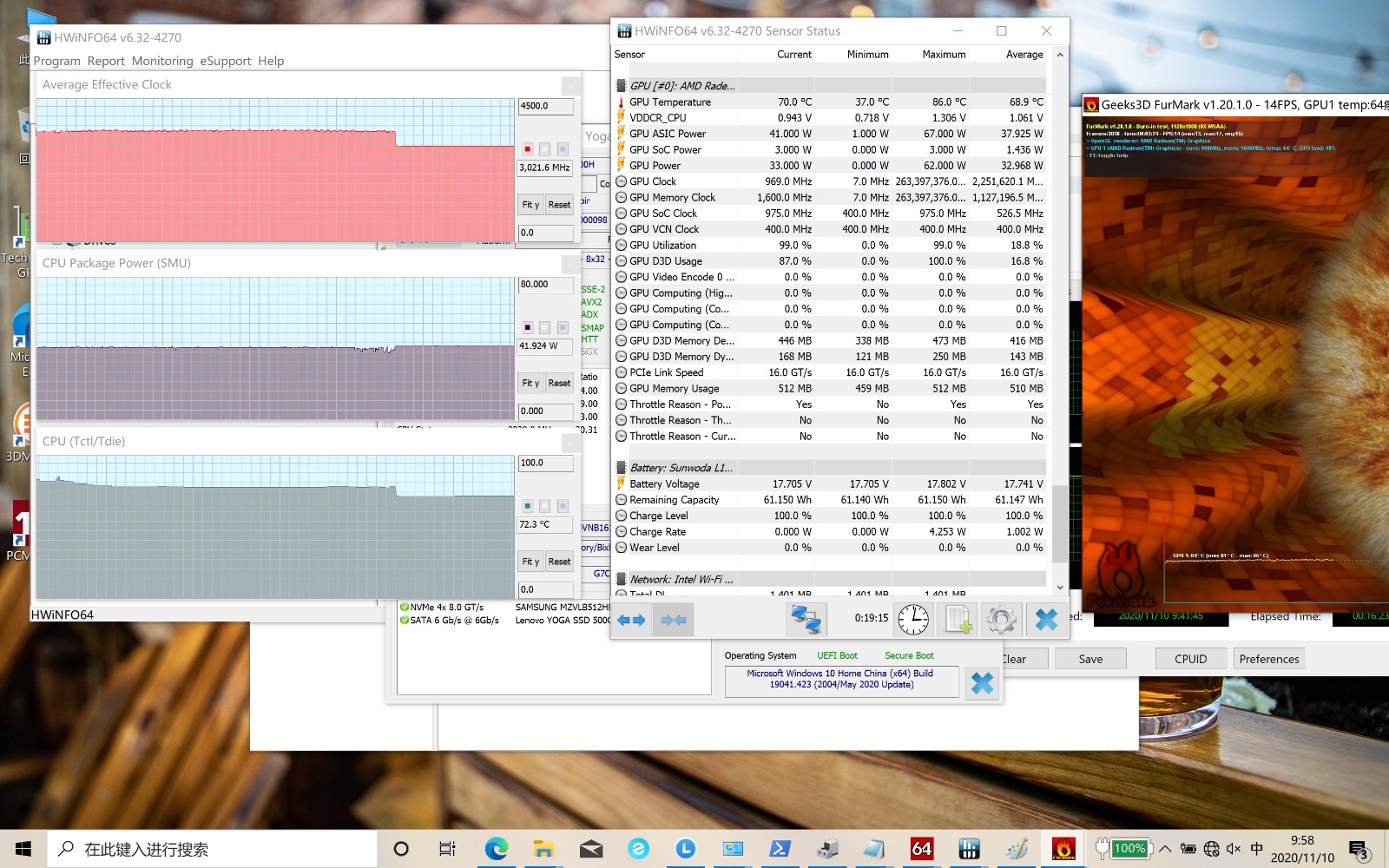Click the FurMark window title bar icon

click(x=1091, y=105)
